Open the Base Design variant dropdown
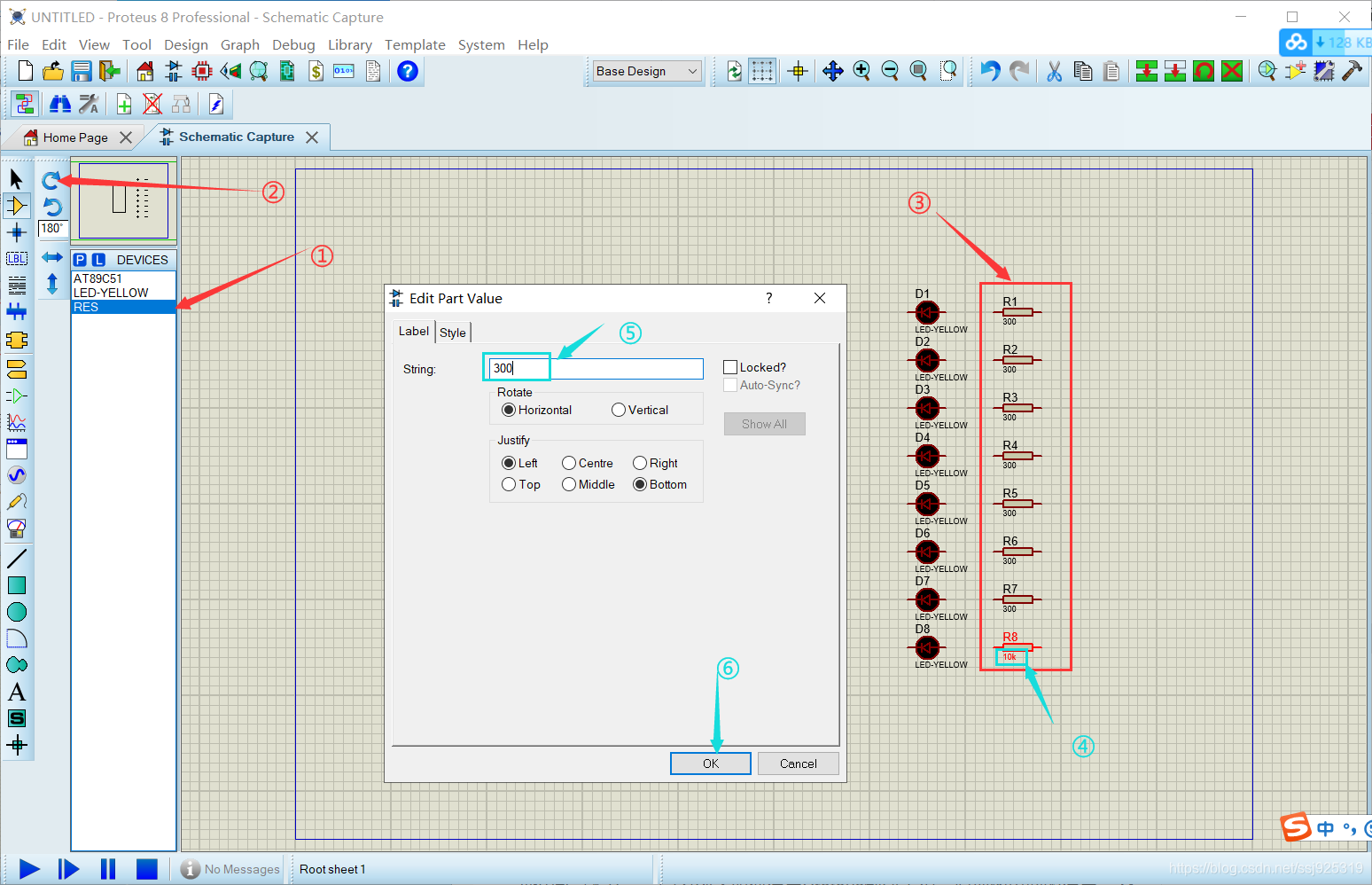Viewport: 1372px width, 885px height. click(647, 71)
